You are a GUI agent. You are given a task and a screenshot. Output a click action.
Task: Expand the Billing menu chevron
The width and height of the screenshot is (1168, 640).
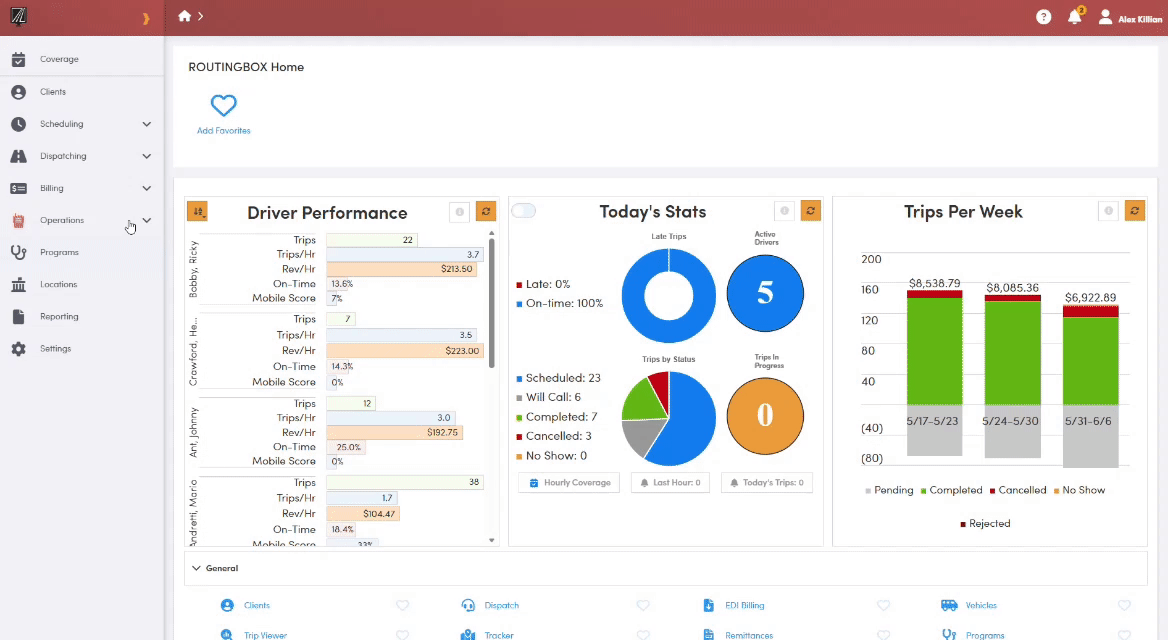pos(147,188)
